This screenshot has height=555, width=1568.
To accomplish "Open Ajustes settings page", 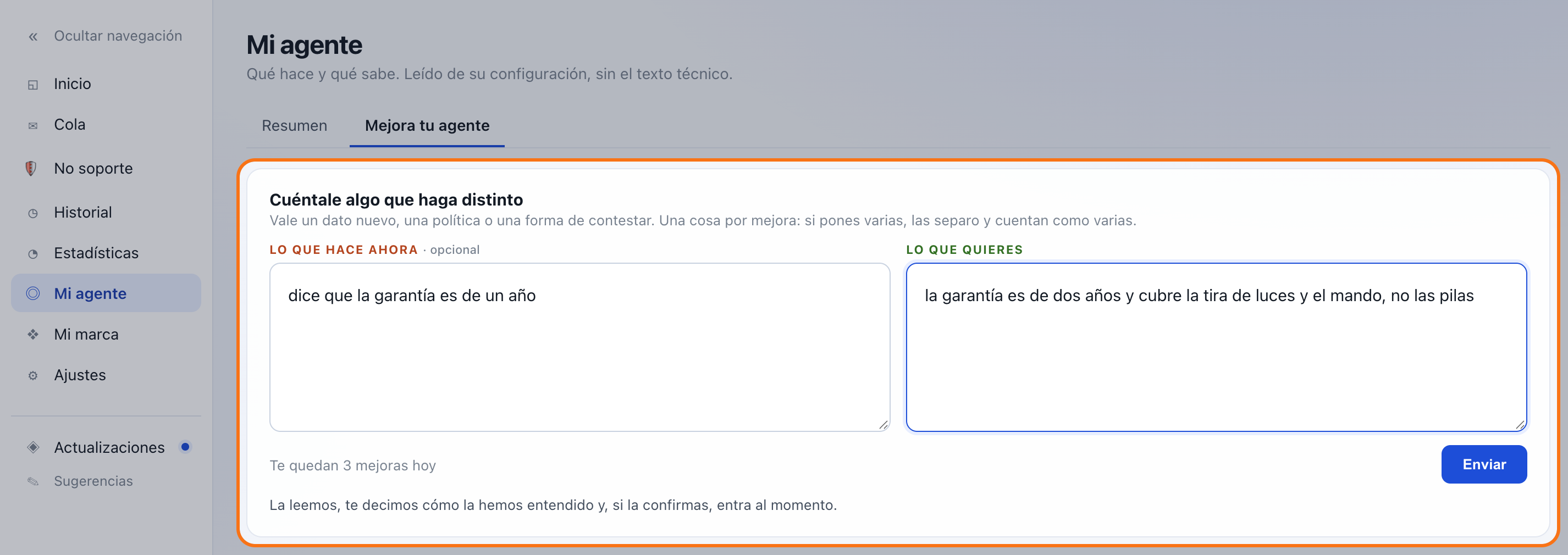I will tap(106, 375).
